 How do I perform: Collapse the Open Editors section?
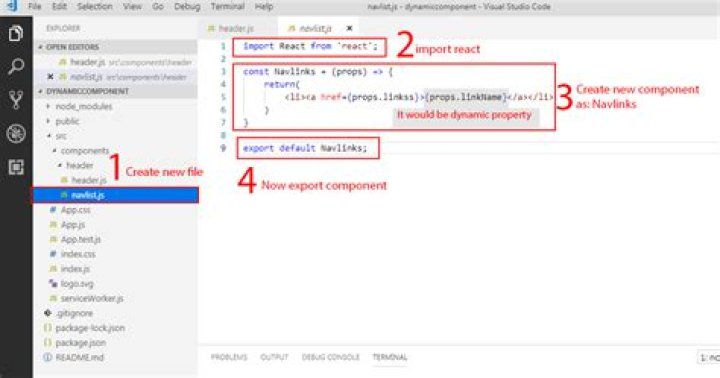coord(116,47)
